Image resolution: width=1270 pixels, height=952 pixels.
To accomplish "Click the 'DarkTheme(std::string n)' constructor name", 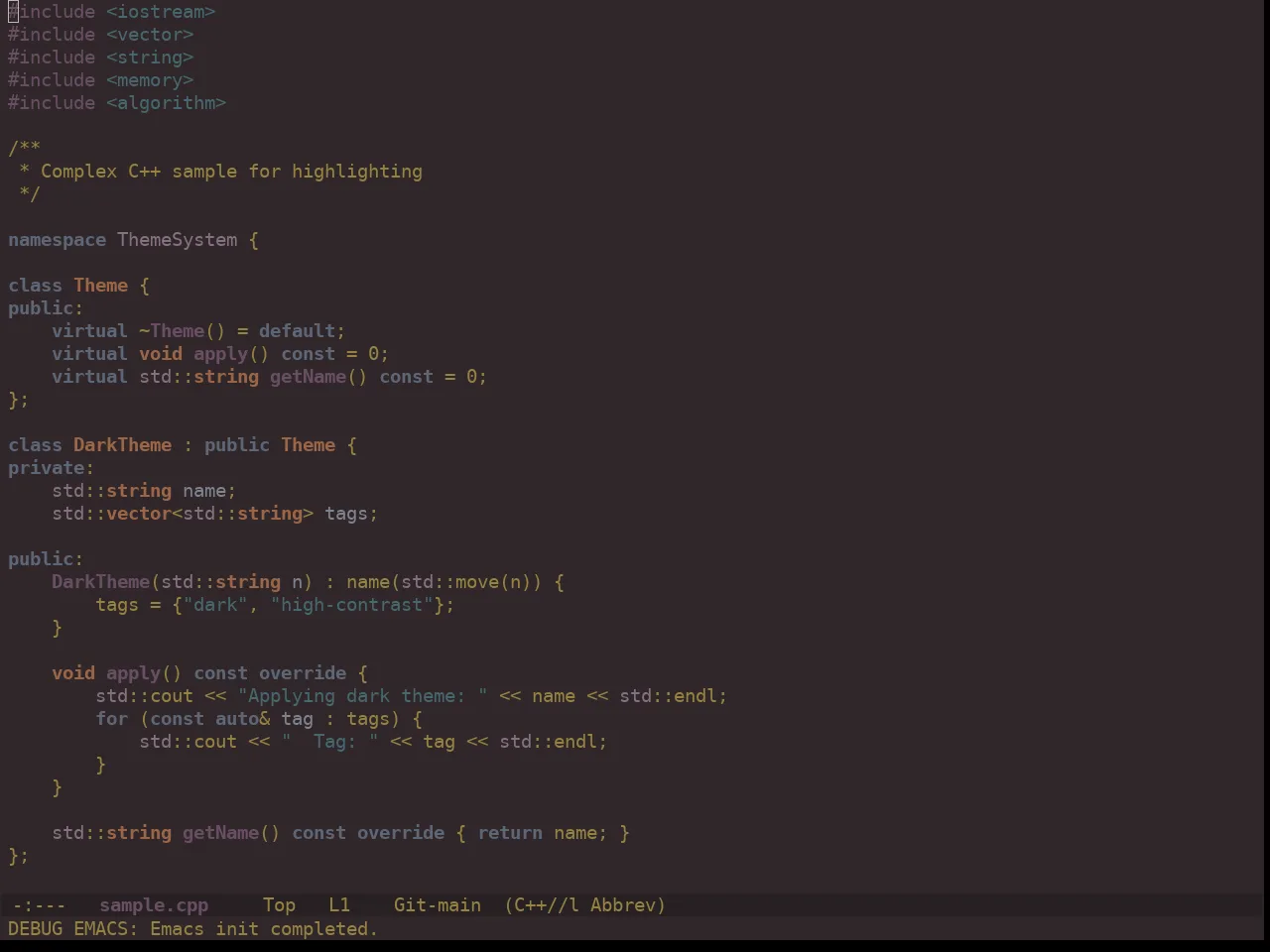I will 101,582.
